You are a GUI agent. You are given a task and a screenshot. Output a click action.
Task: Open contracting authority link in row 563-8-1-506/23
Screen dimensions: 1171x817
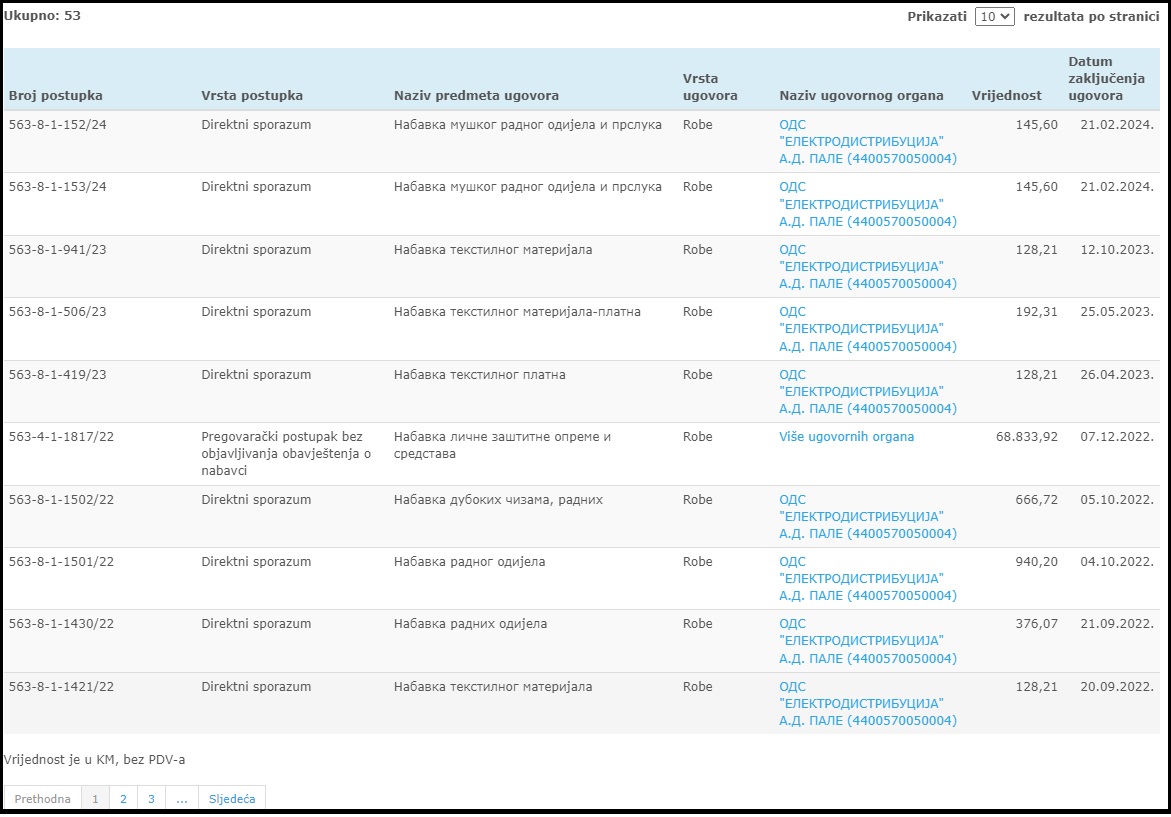tap(868, 329)
